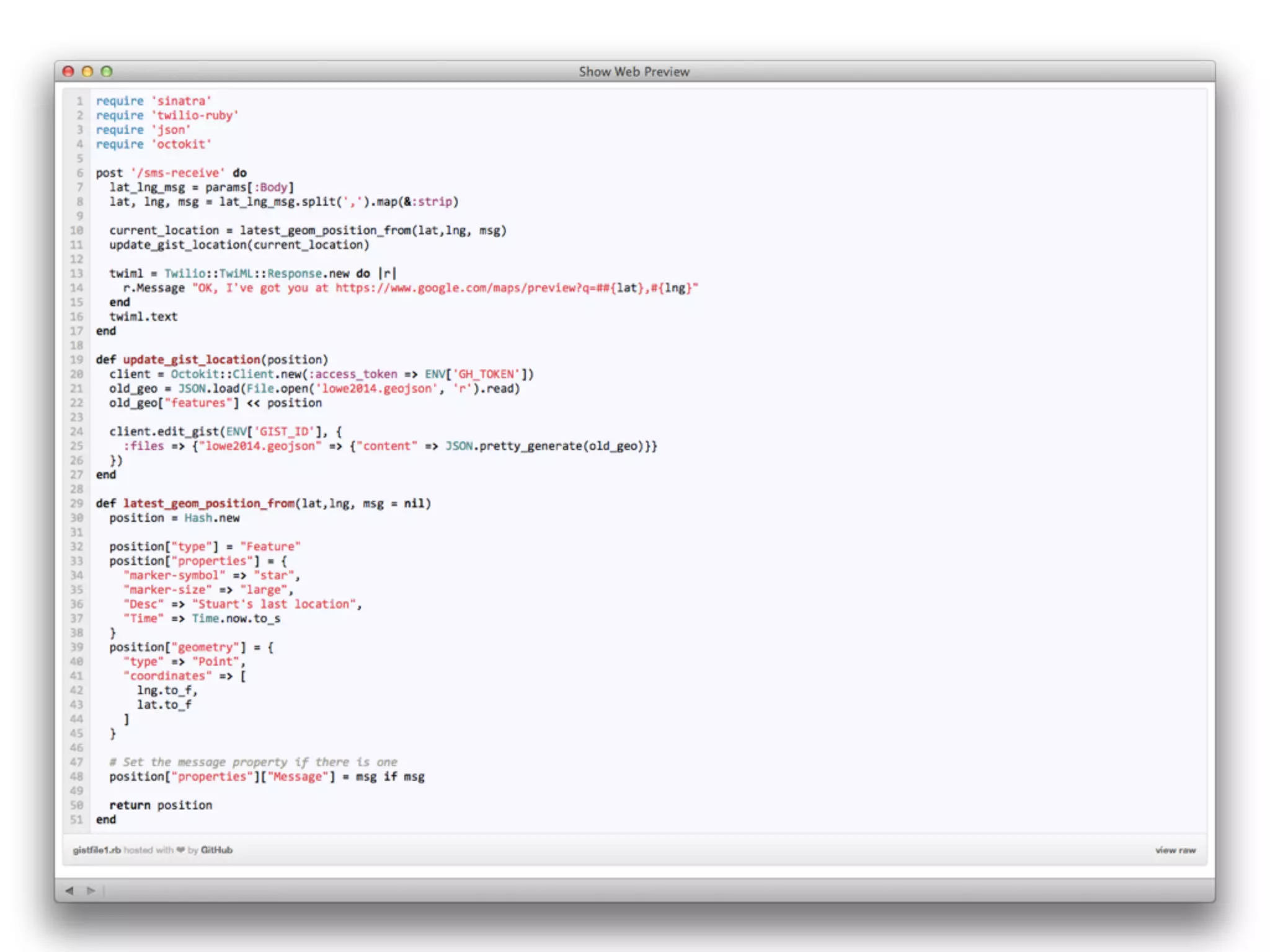Zoom the window with green button
Image resolution: width=1270 pixels, height=952 pixels.
[107, 71]
